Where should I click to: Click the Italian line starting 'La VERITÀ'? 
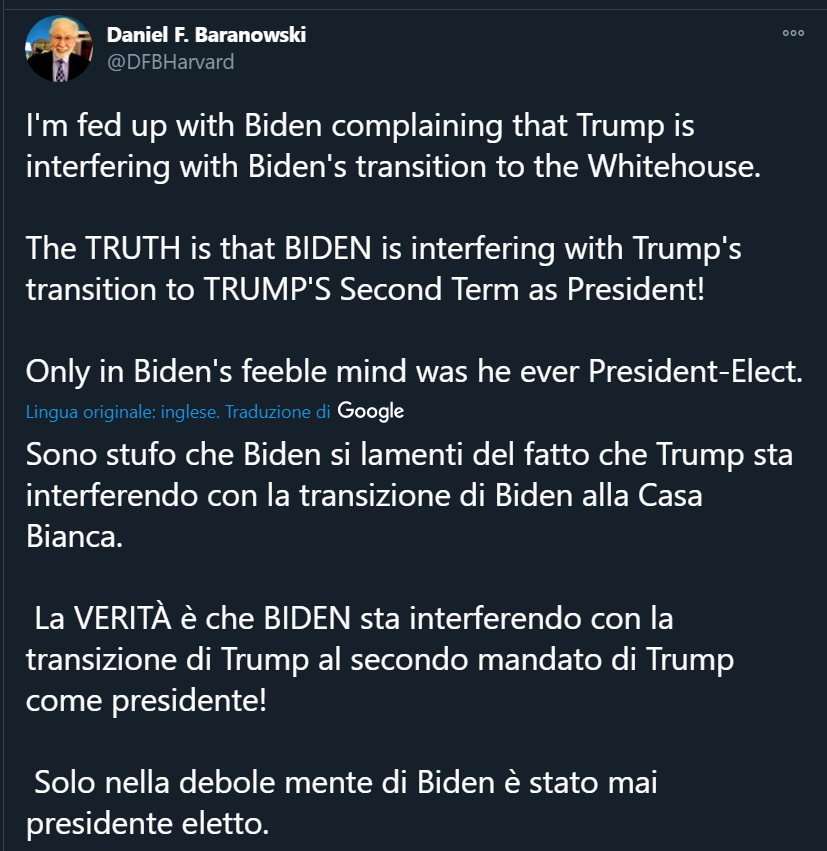tap(353, 619)
